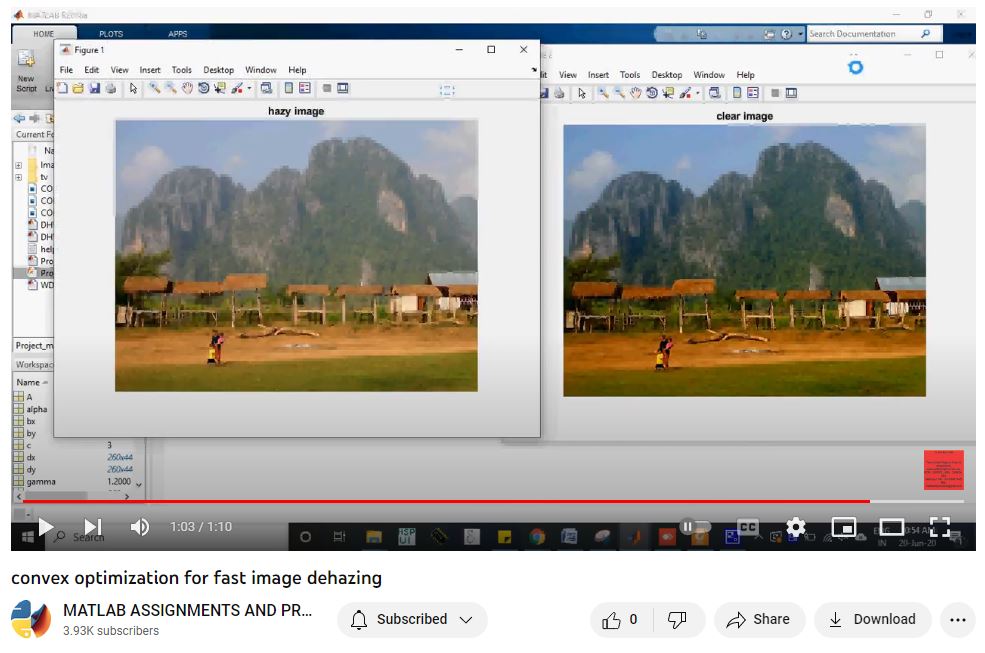Enable theater mode view
This screenshot has width=985, height=653.
[891, 527]
